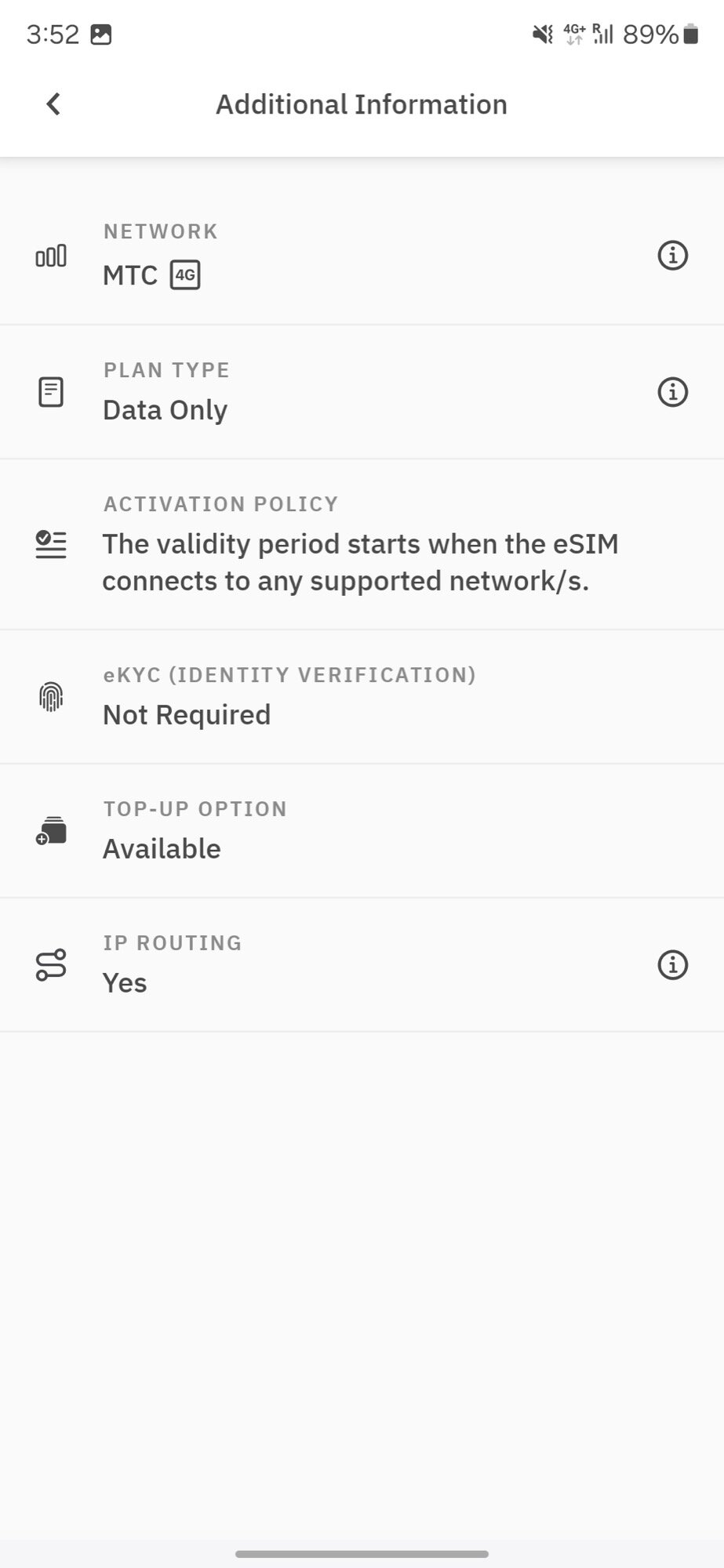The image size is (724, 1568).
Task: Tap the IP Routing Yes value
Action: [125, 983]
